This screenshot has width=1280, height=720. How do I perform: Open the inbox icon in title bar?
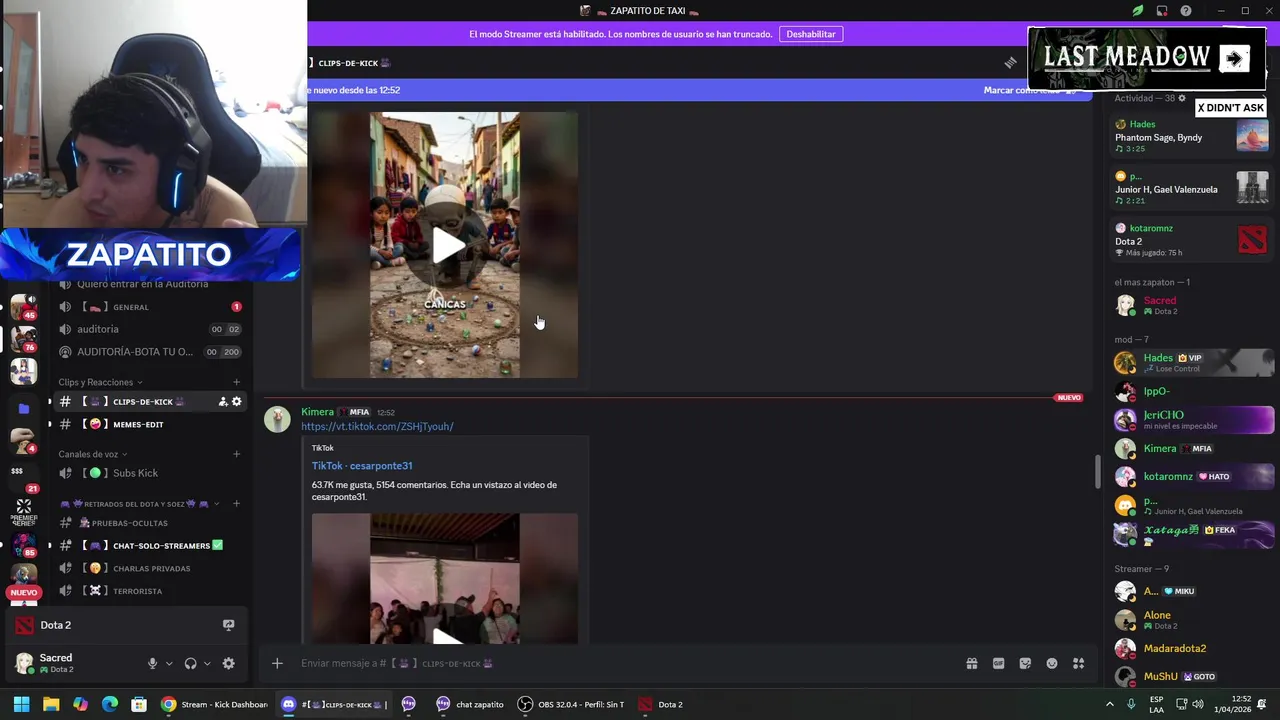pyautogui.click(x=1162, y=11)
